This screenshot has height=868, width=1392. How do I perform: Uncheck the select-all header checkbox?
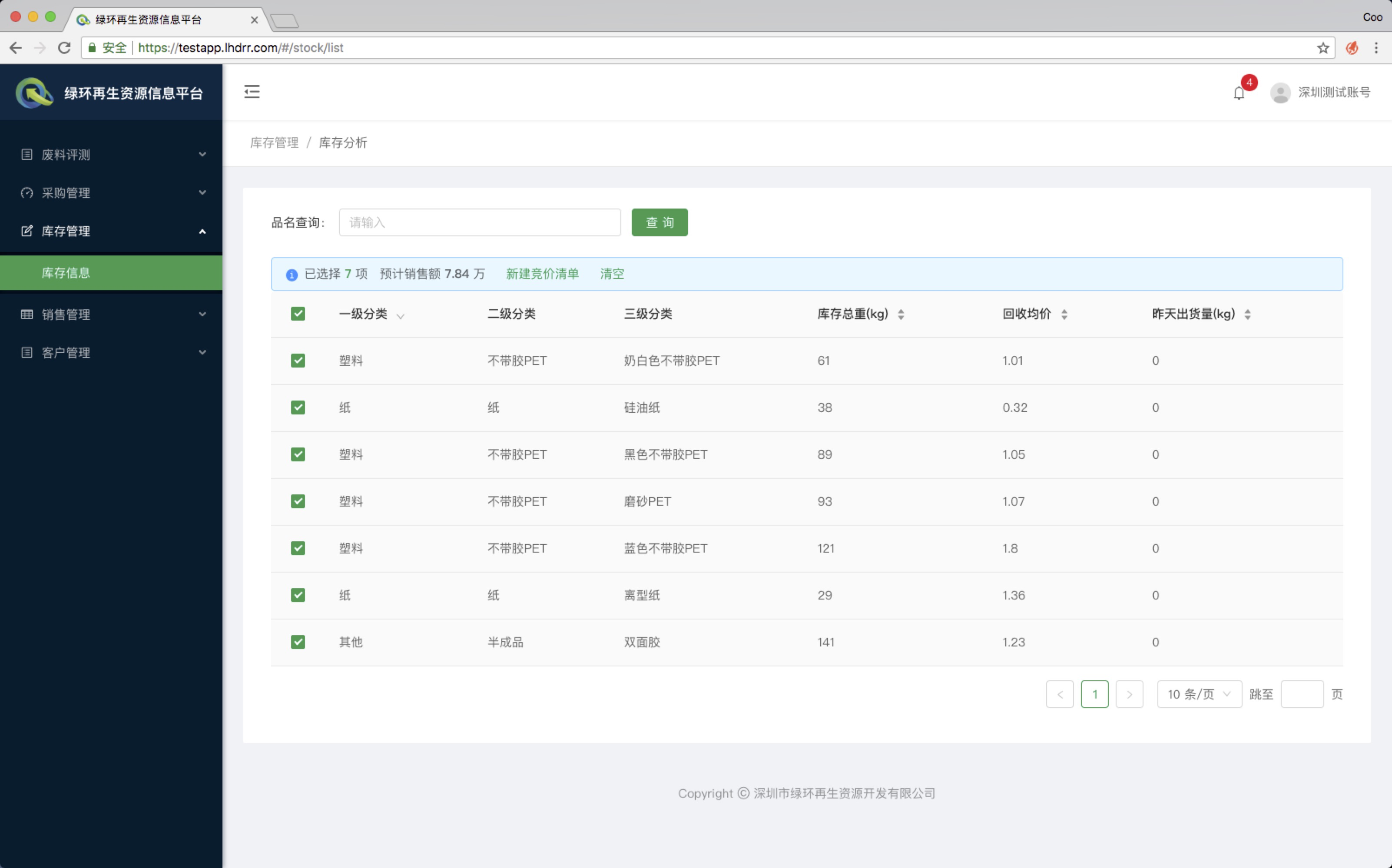point(298,314)
